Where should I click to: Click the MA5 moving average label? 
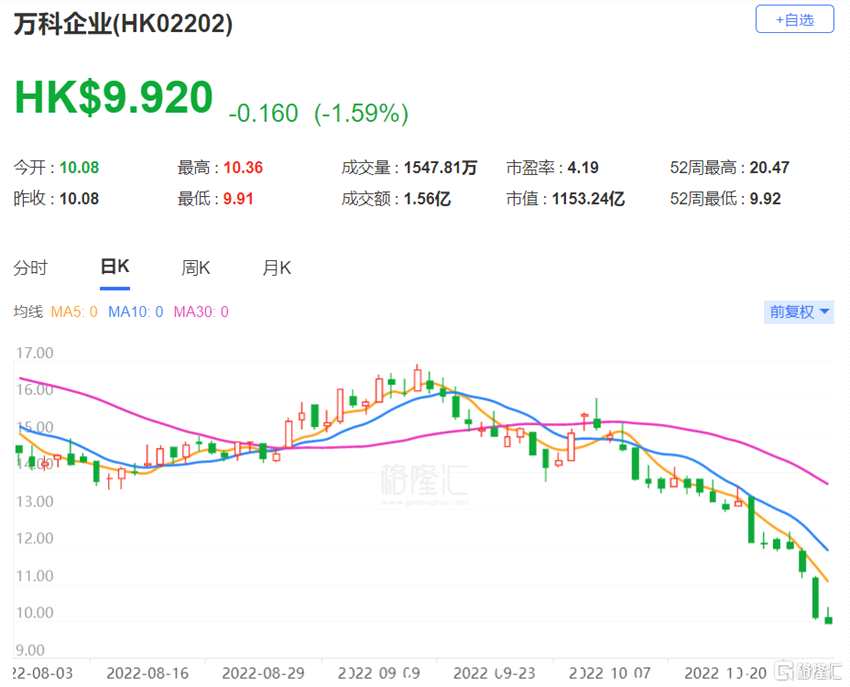[74, 312]
